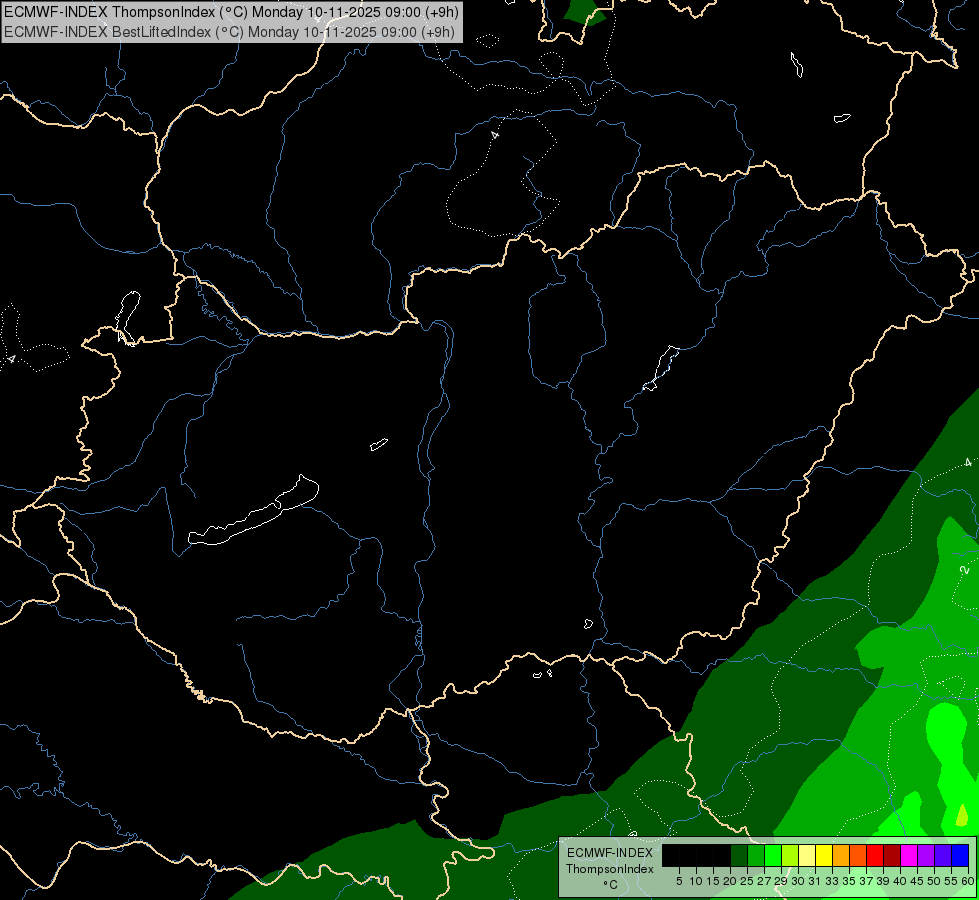Select the pale yellow 30-31 legend swatch
Screen dimensions: 979x900
[x=807, y=855]
